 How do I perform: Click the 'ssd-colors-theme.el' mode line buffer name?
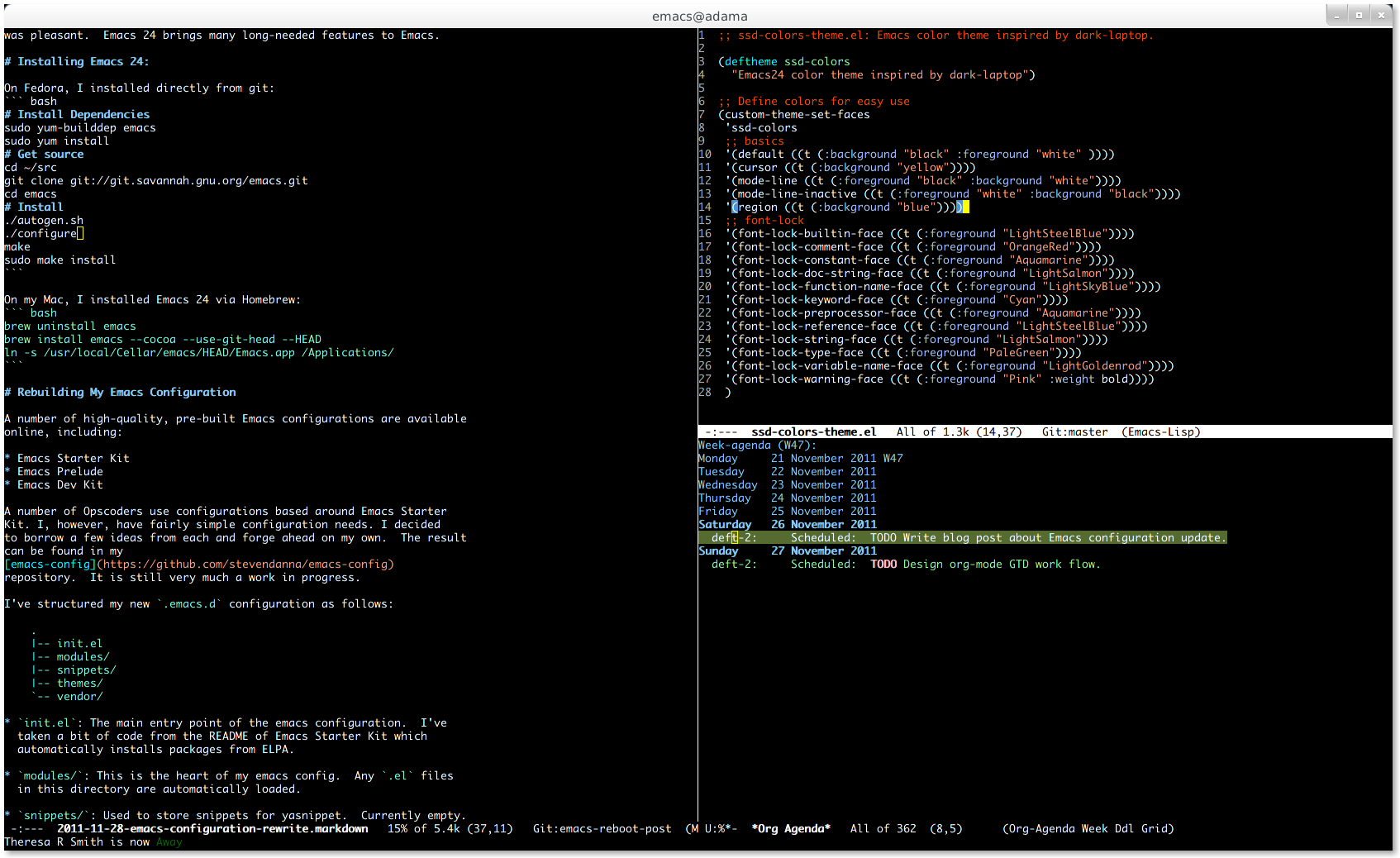tap(814, 431)
